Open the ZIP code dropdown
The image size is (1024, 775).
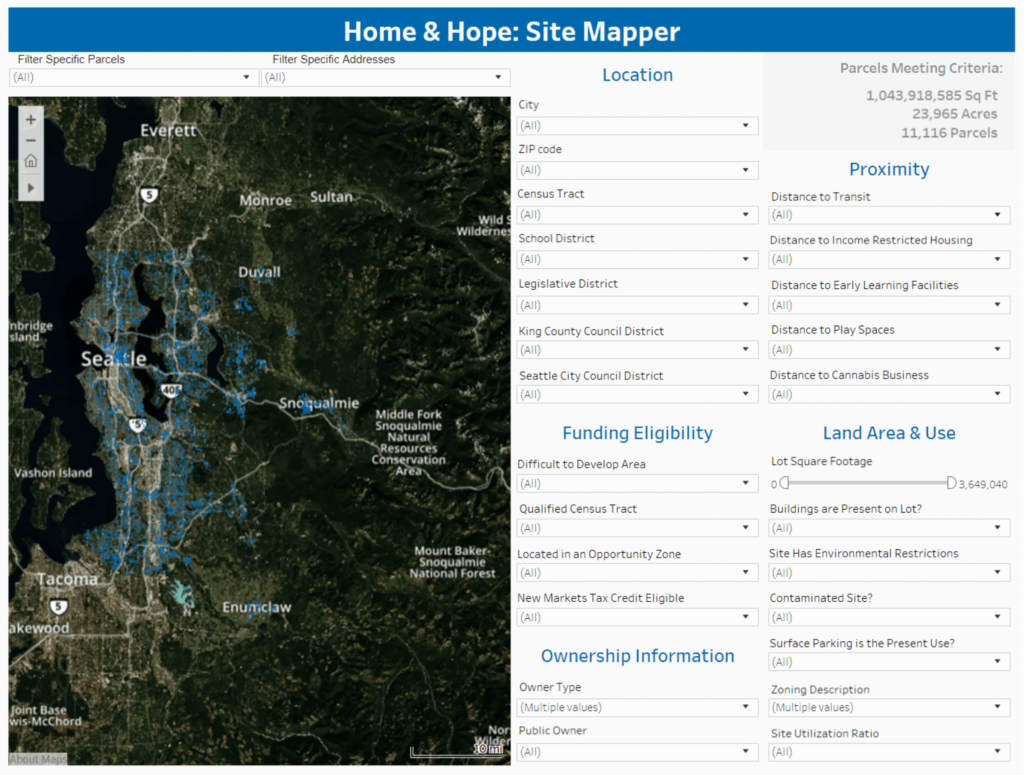click(747, 170)
